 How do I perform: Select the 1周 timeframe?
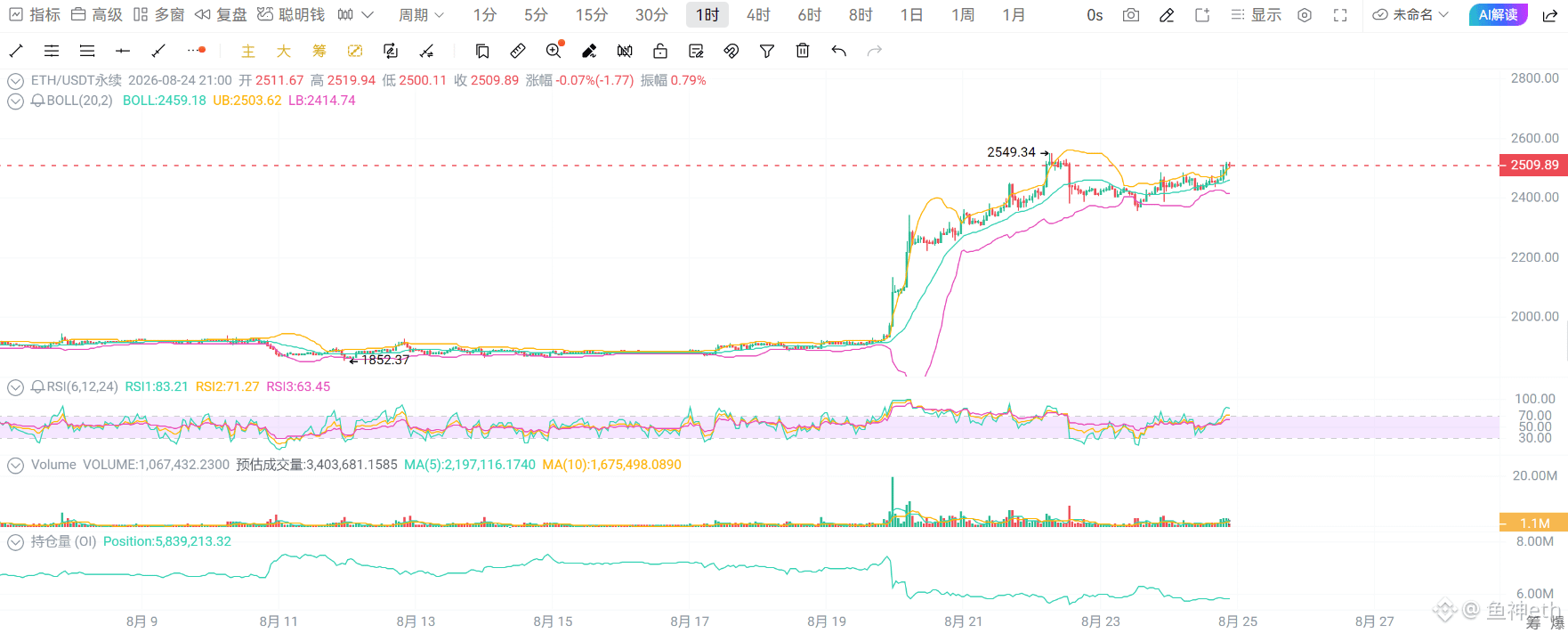(x=963, y=15)
